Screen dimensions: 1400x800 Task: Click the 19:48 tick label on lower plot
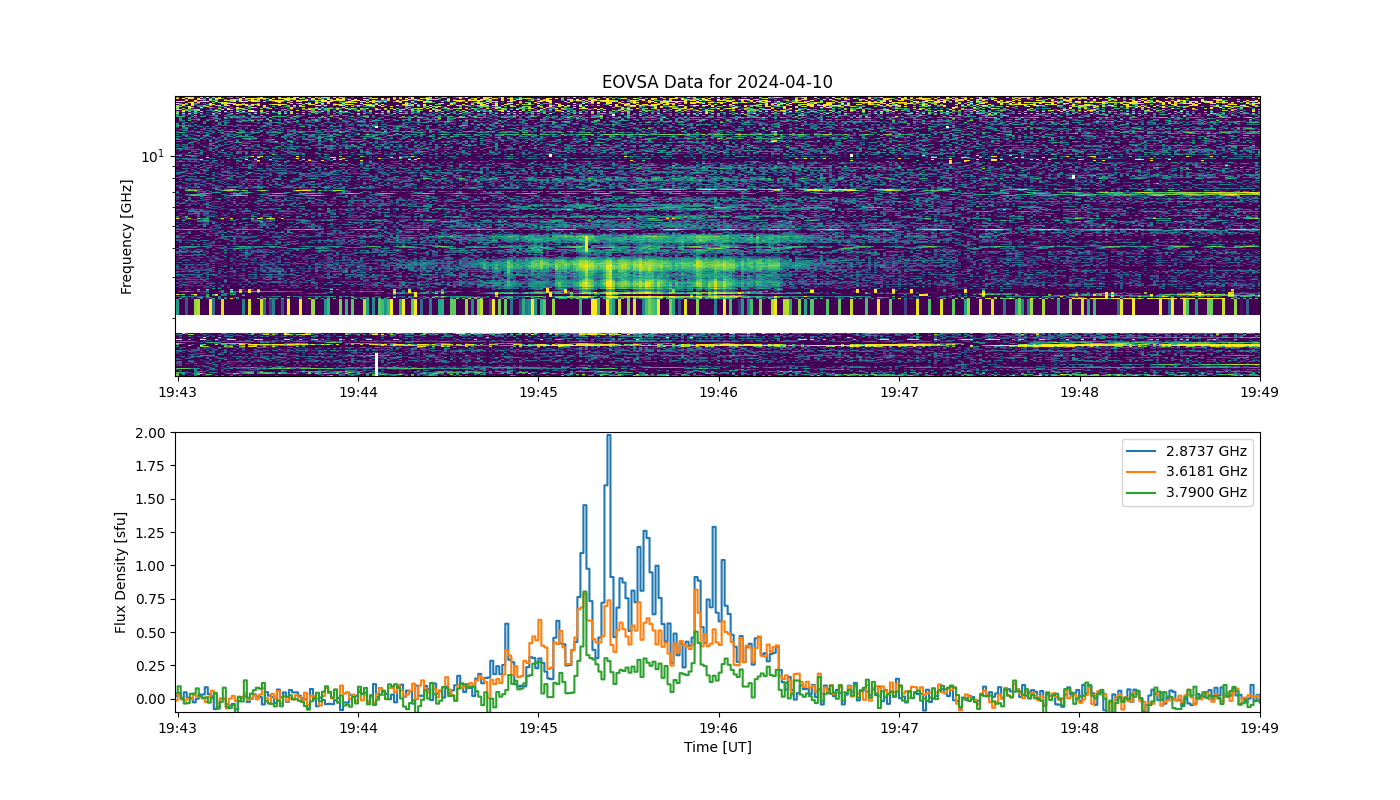(1080, 729)
